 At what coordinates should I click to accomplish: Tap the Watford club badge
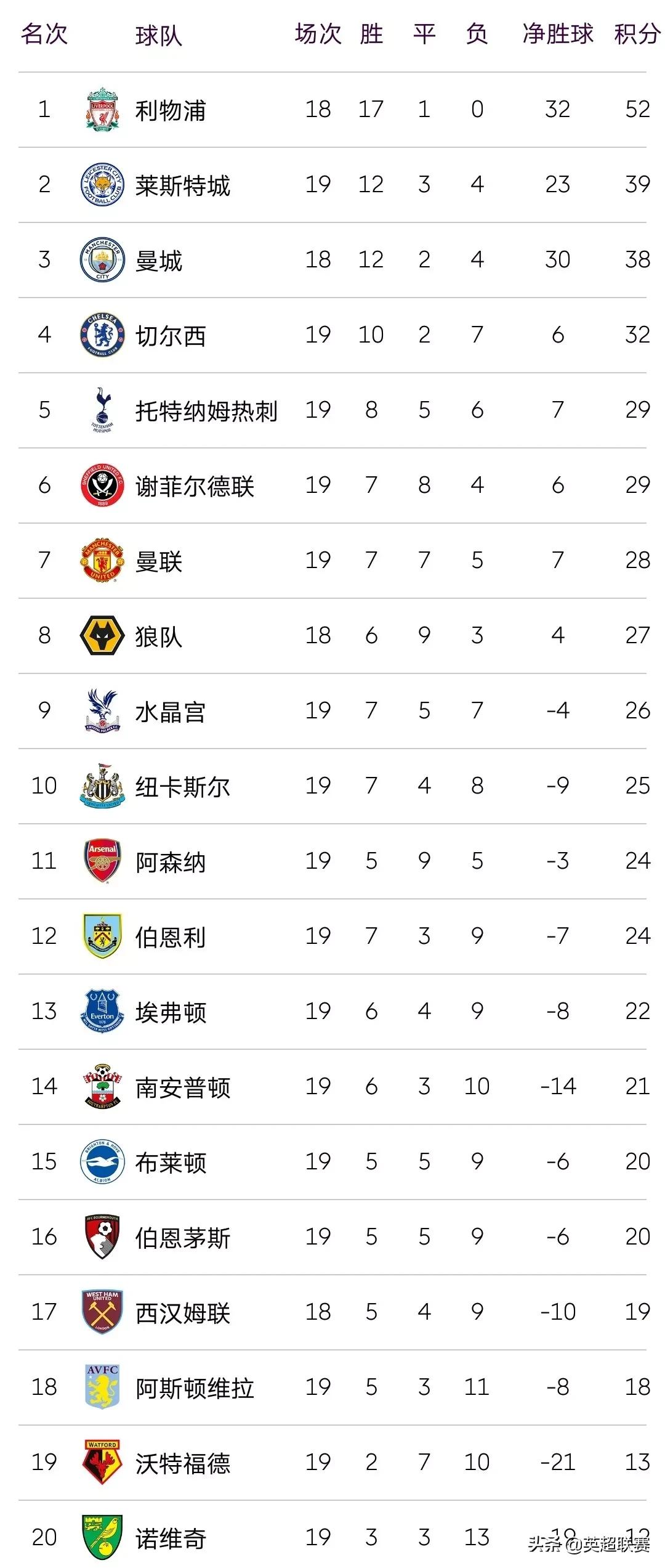(x=102, y=1462)
